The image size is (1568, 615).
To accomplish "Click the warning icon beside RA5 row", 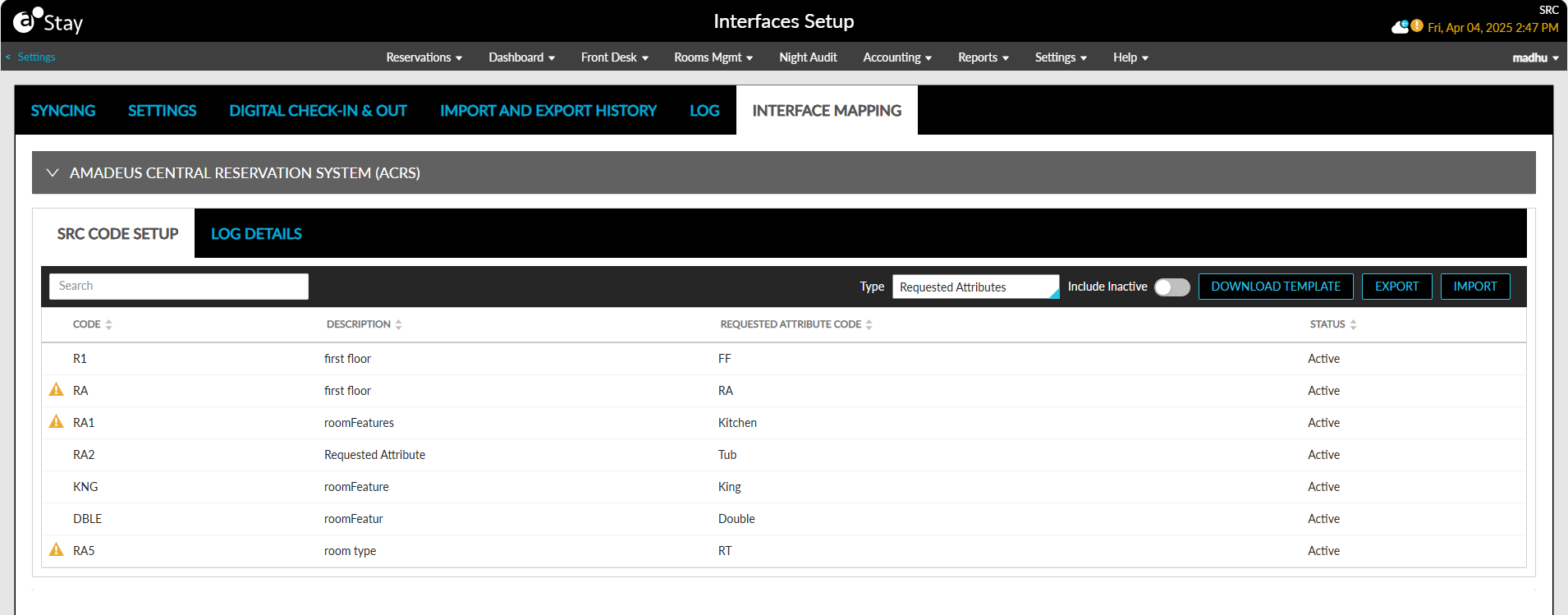I will (56, 550).
